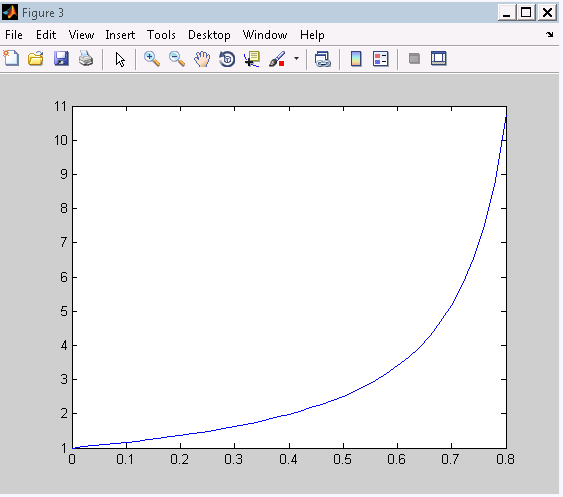Image resolution: width=563 pixels, height=497 pixels.
Task: Expand the brush color dropdown arrow
Action: 296,58
